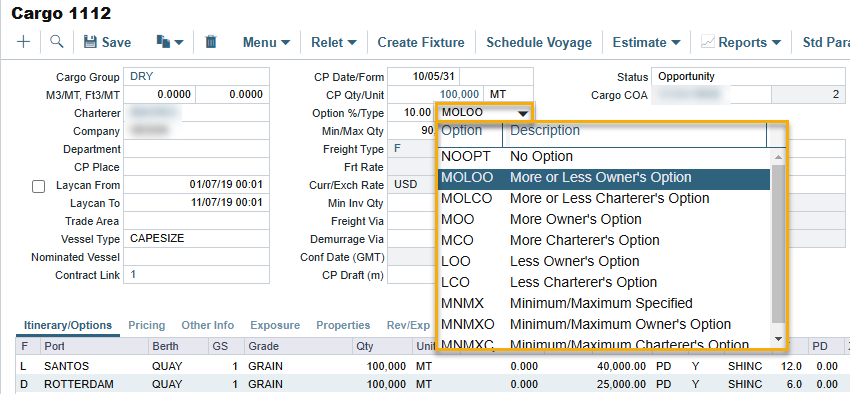
Task: Open the magnifier search icon
Action: click(57, 42)
